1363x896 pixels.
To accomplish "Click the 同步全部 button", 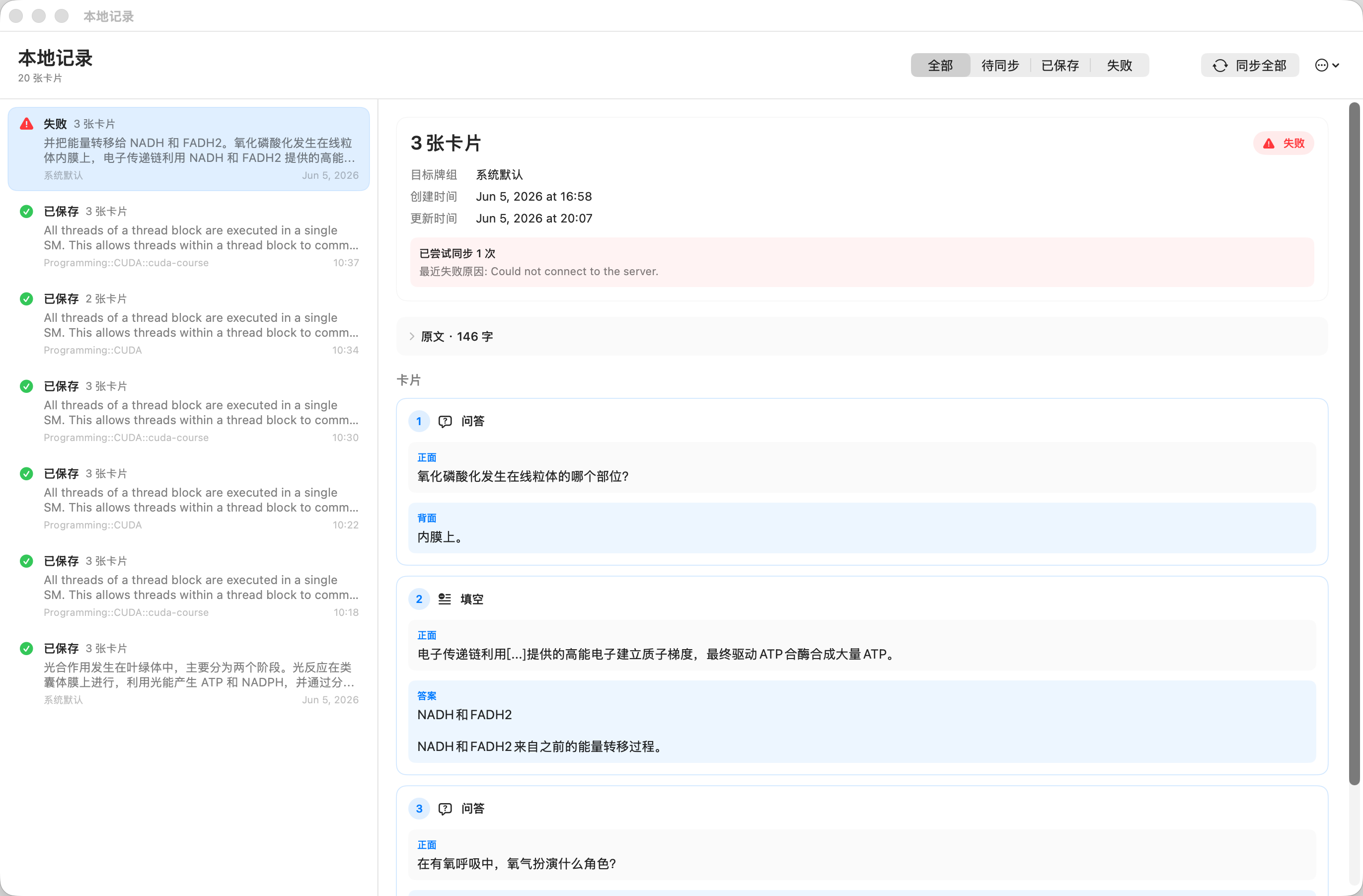I will coord(1250,65).
